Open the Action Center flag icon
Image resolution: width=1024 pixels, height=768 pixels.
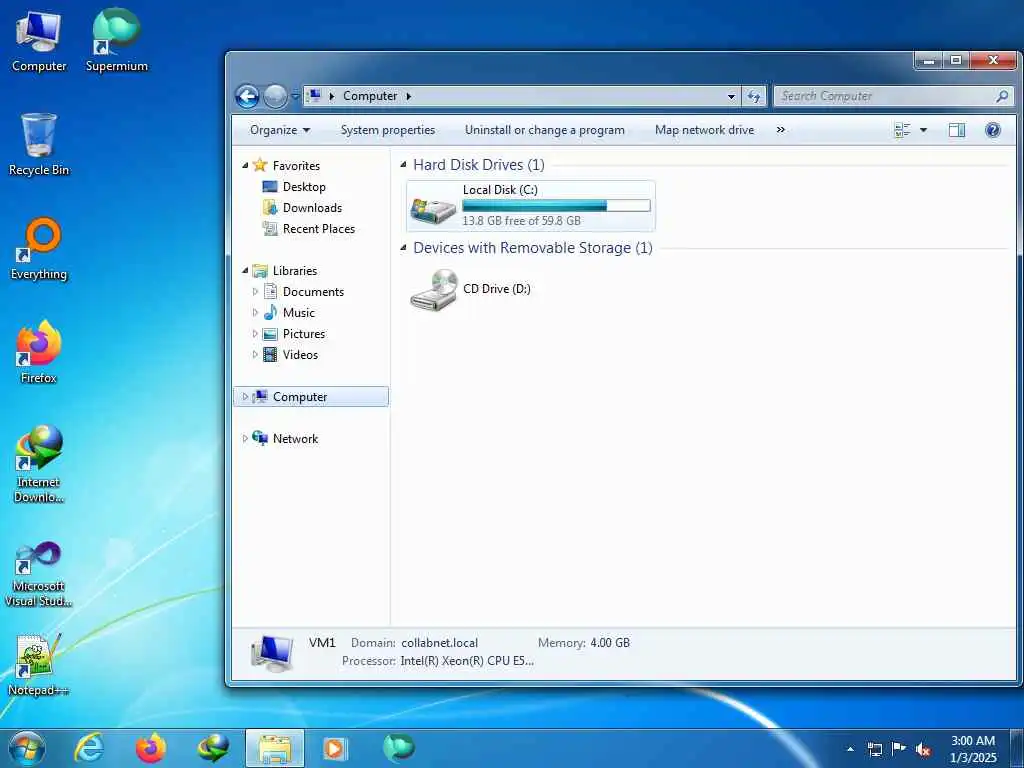[x=899, y=749]
